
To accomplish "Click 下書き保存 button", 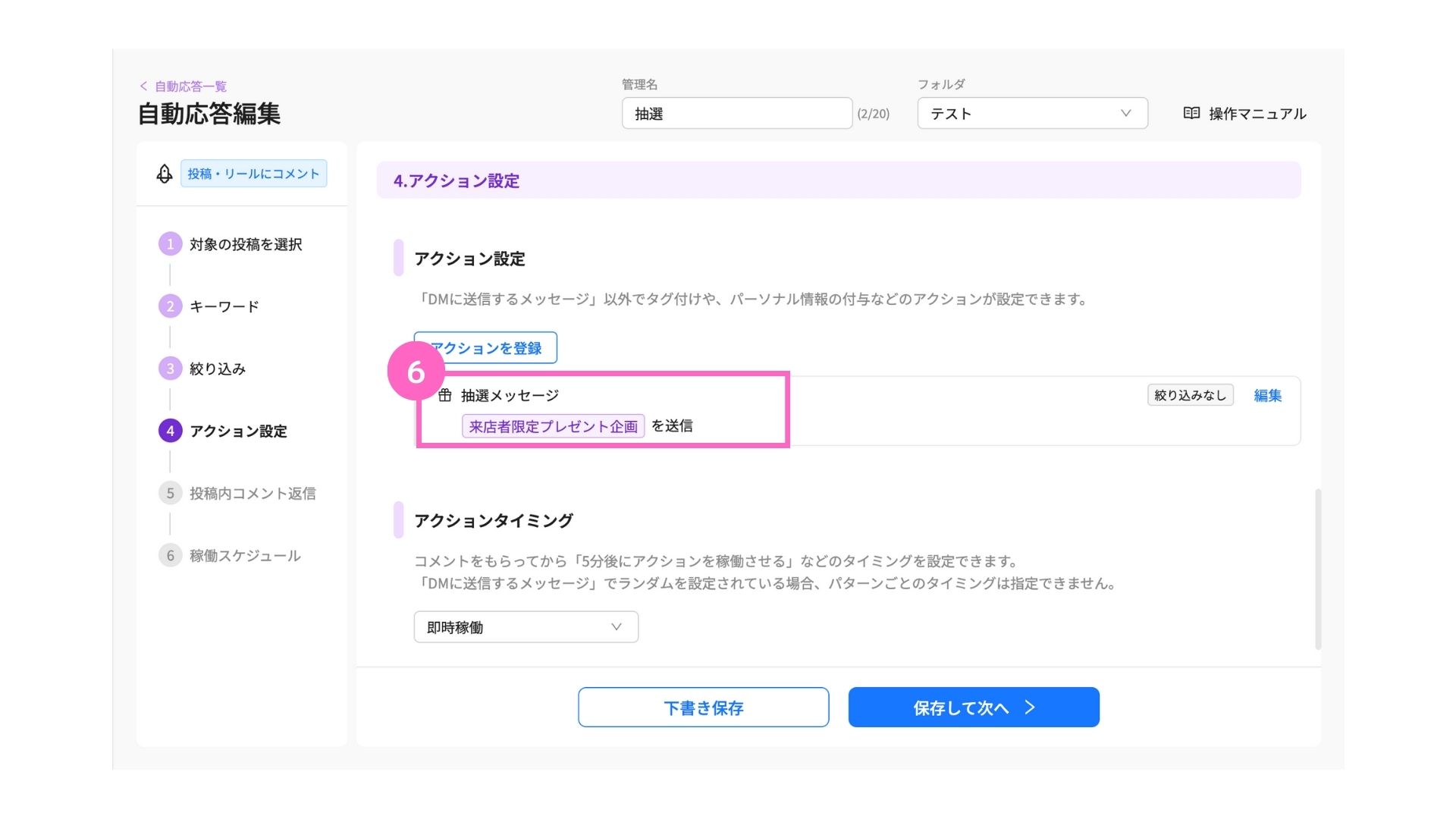I will 703,708.
